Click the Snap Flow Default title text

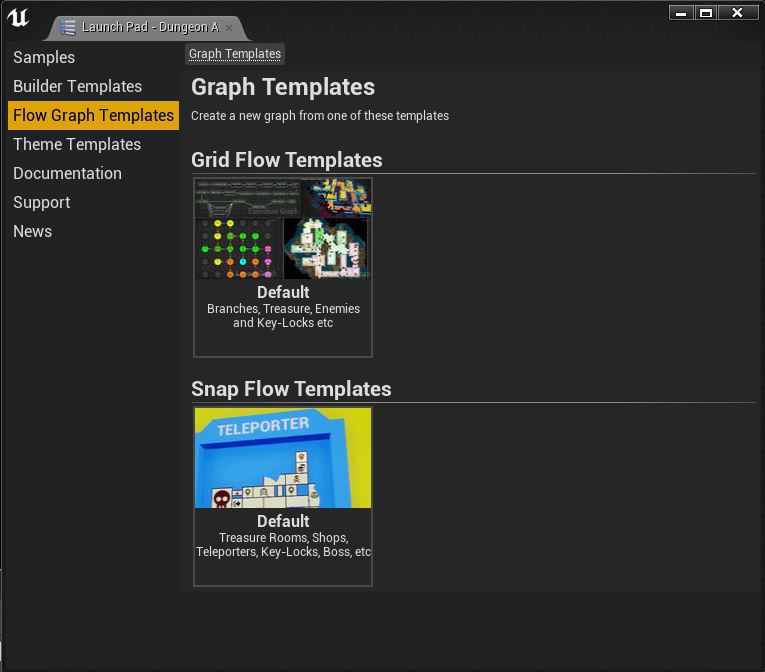[x=283, y=521]
